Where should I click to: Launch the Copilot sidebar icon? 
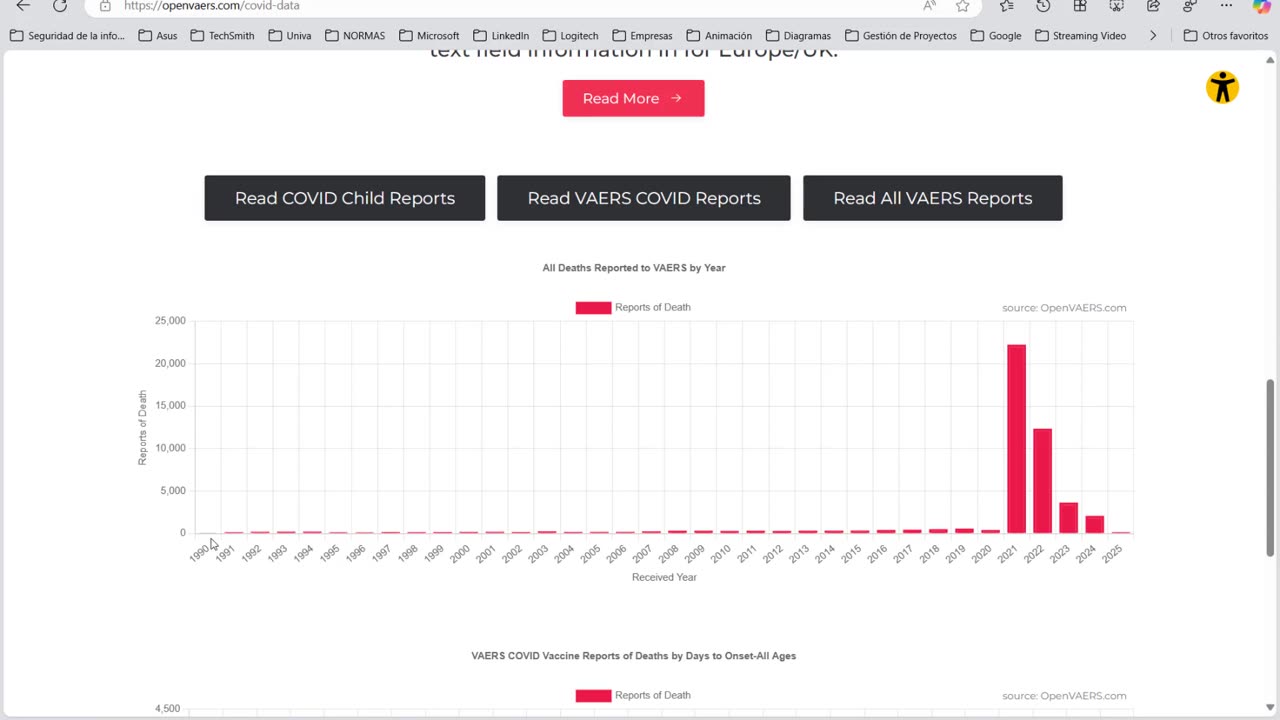coord(1262,6)
